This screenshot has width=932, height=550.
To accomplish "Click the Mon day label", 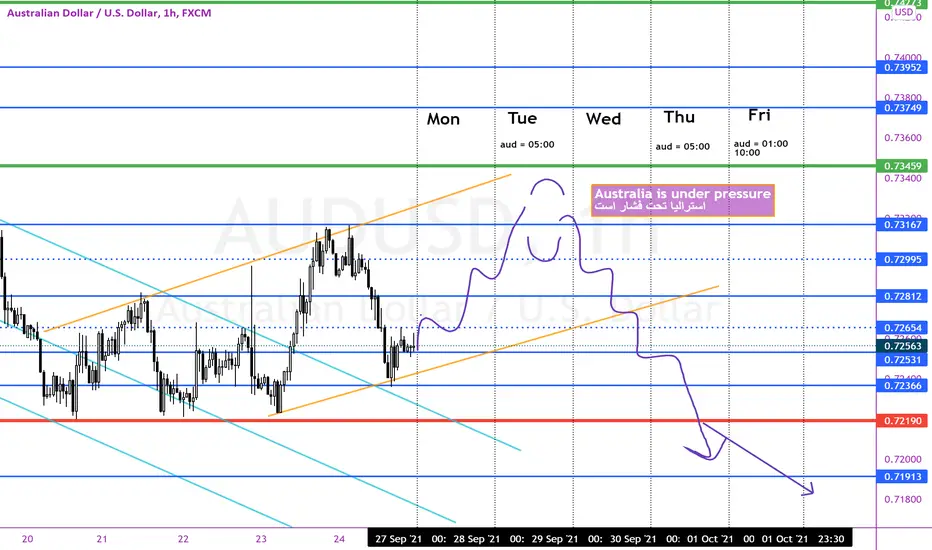I will (x=443, y=119).
